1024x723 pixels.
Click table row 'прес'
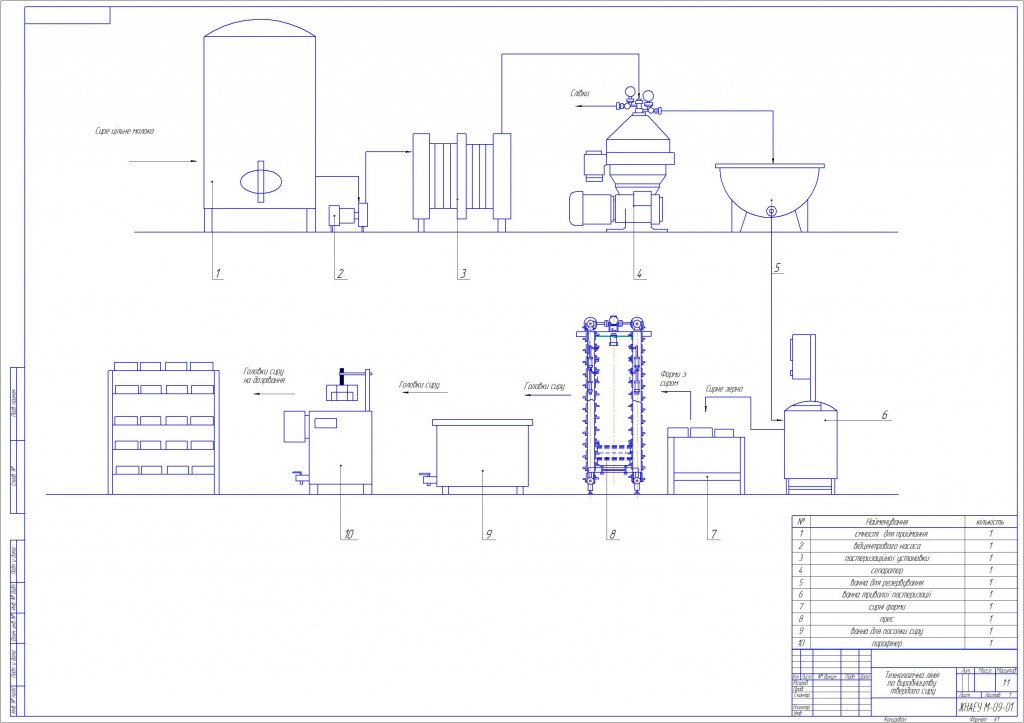(x=904, y=619)
